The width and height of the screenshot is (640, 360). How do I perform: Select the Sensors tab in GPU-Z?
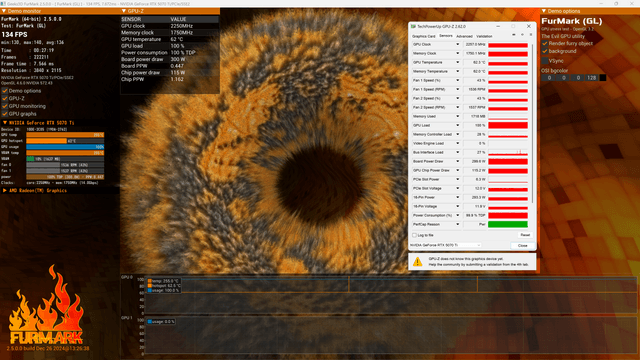445,36
